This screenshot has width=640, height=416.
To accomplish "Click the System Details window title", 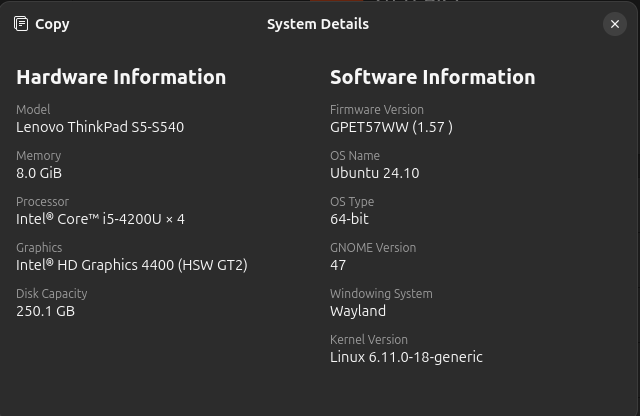I will coord(318,24).
